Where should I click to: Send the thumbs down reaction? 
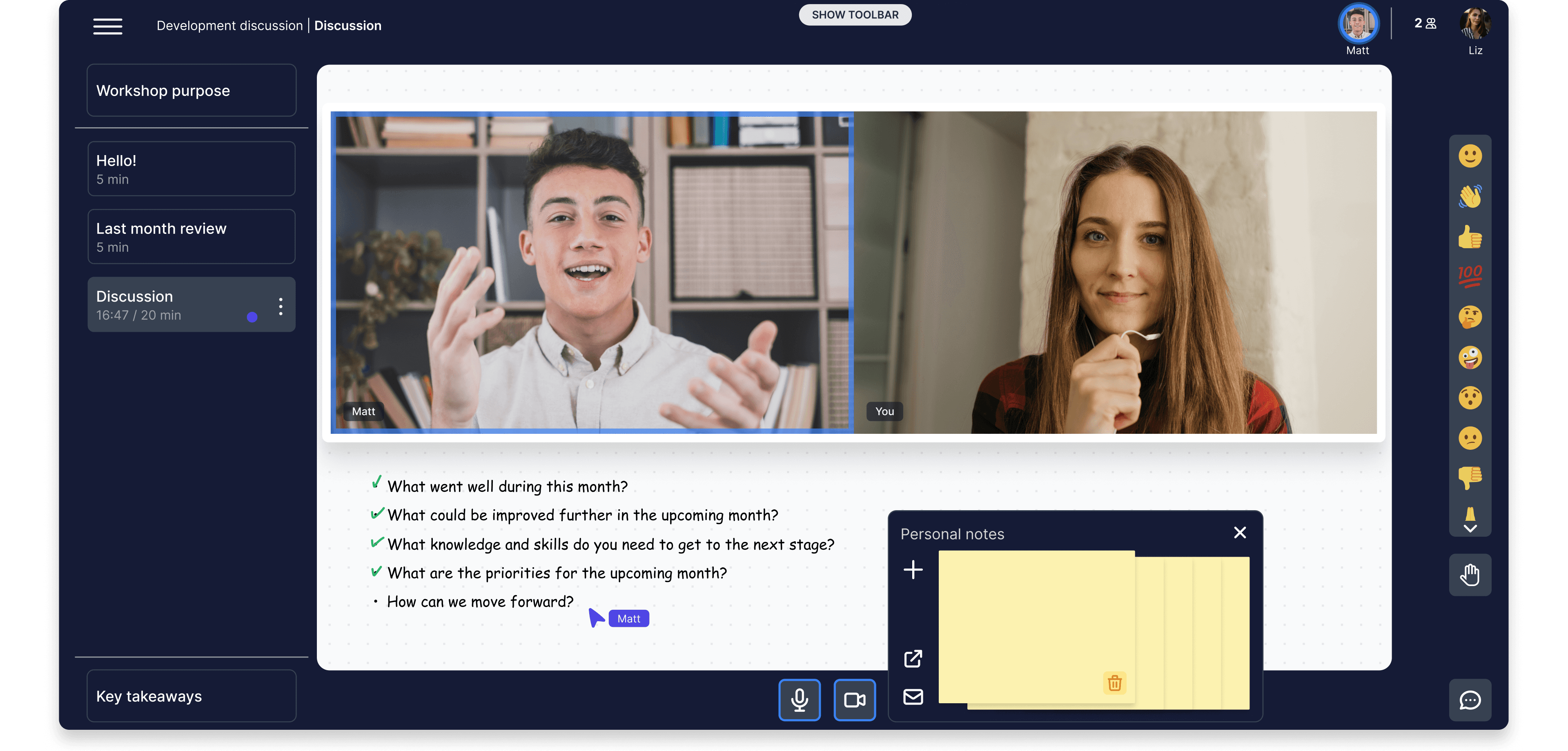pos(1470,477)
